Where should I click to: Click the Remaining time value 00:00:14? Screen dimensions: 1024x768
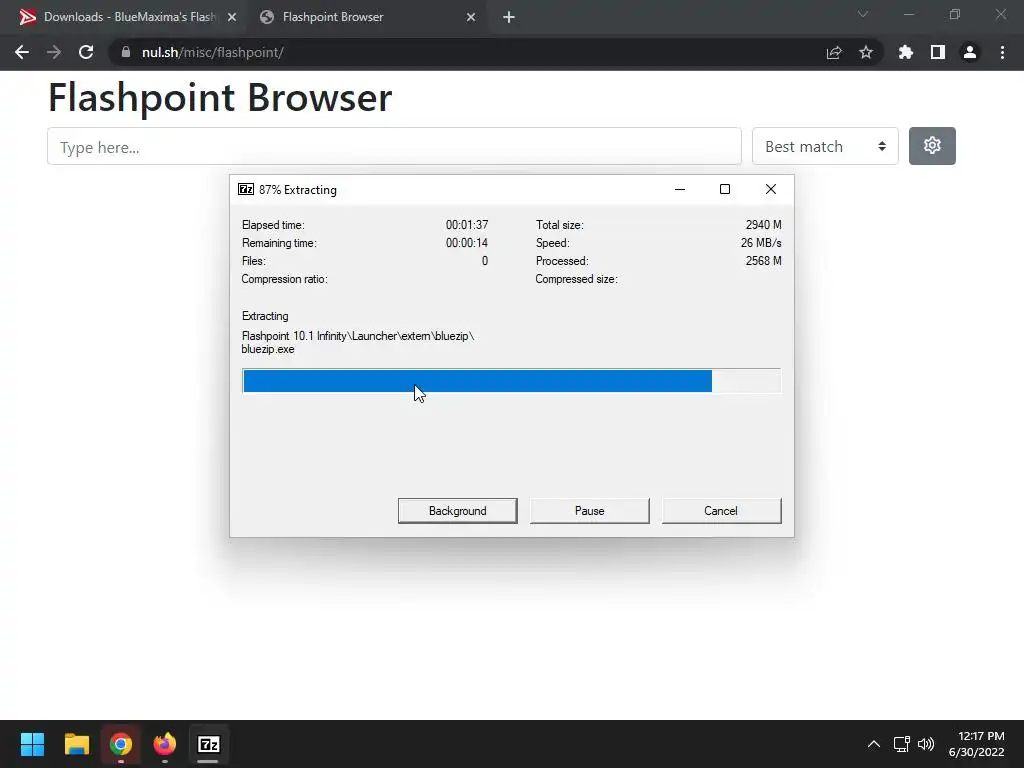tap(467, 243)
